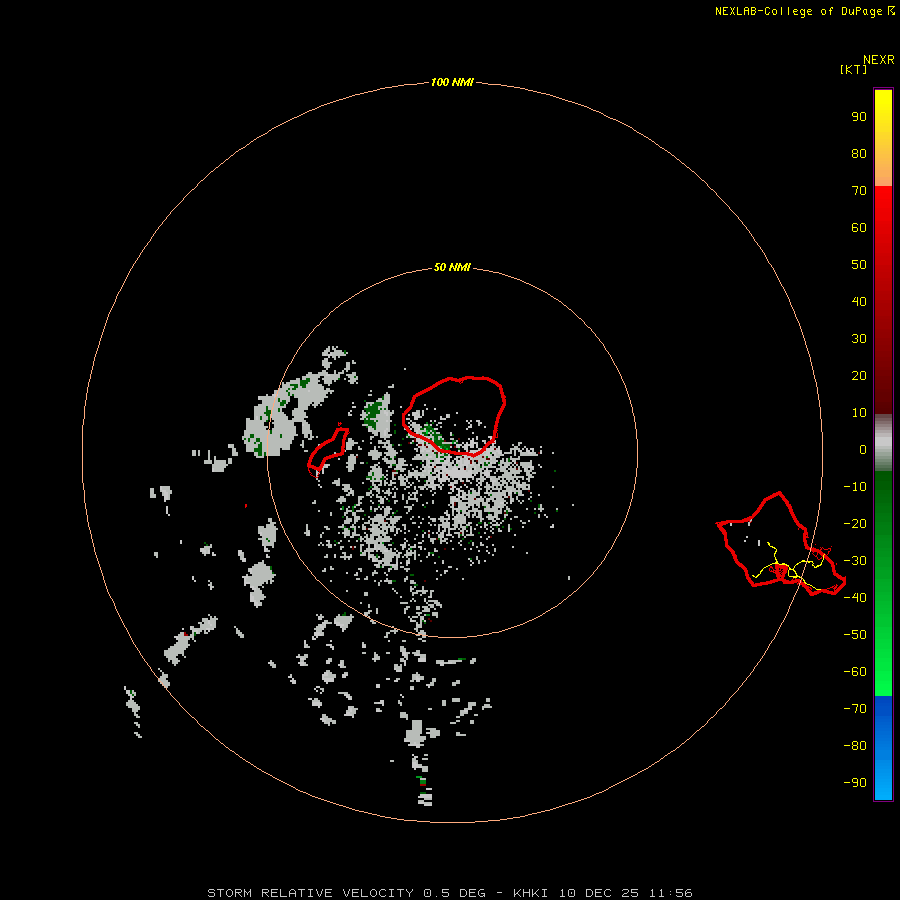
Task: Click the 30 value on the velocity scale
Action: [x=859, y=339]
